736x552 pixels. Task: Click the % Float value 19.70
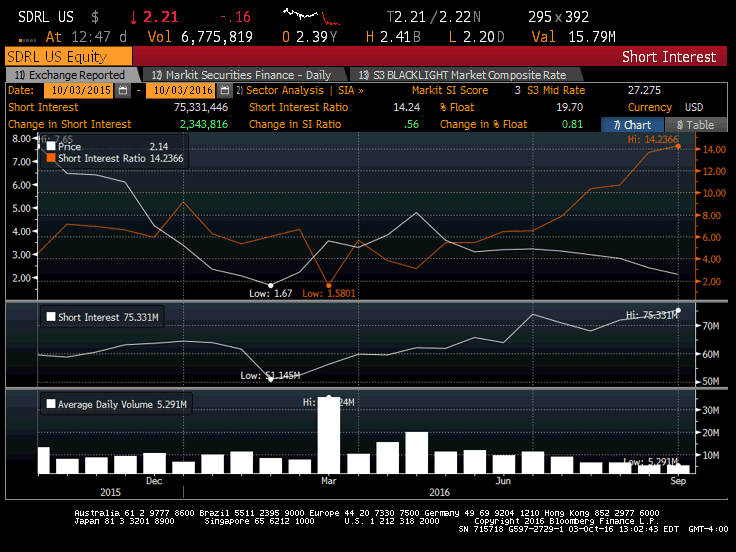569,107
